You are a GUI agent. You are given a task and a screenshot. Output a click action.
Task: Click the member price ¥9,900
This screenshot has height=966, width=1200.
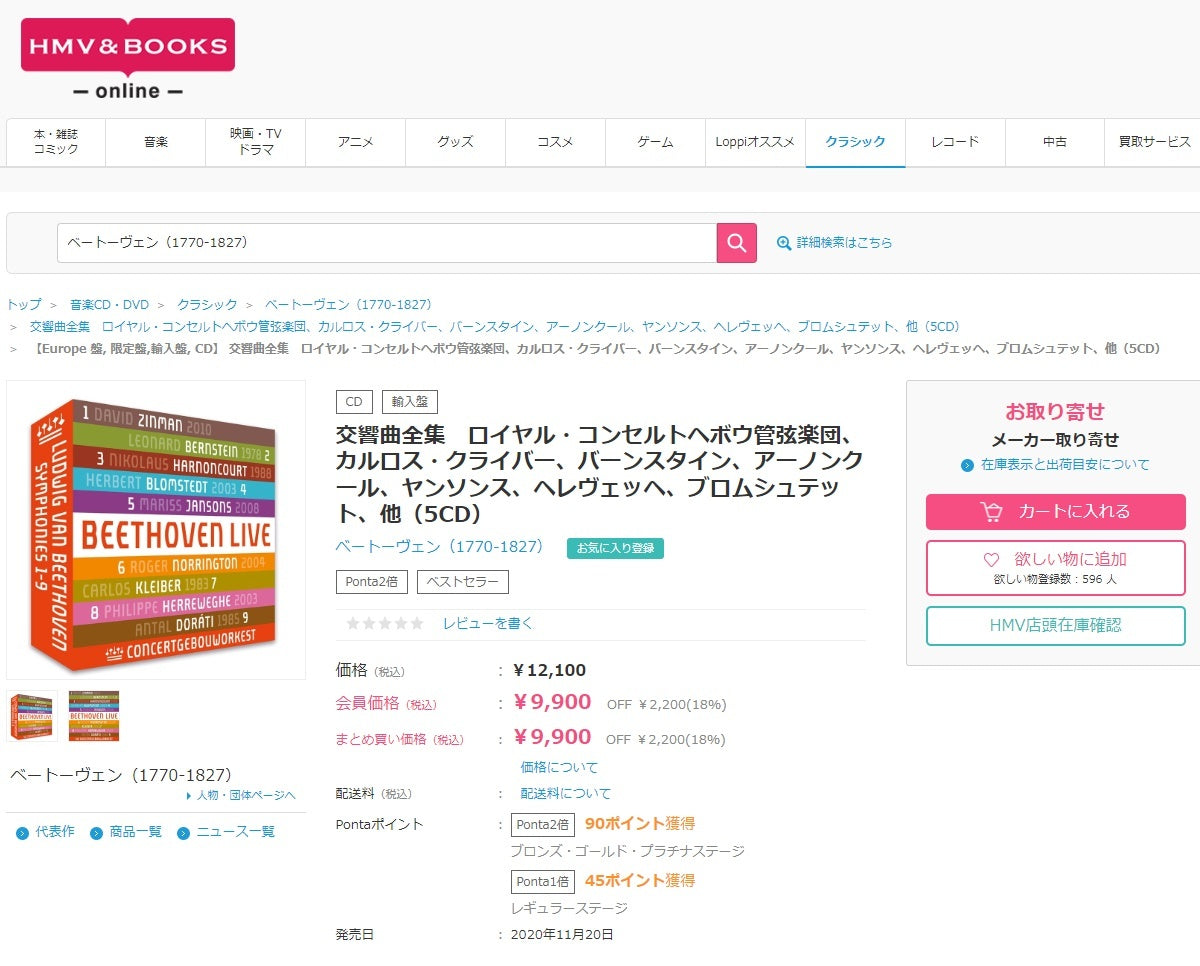point(552,702)
